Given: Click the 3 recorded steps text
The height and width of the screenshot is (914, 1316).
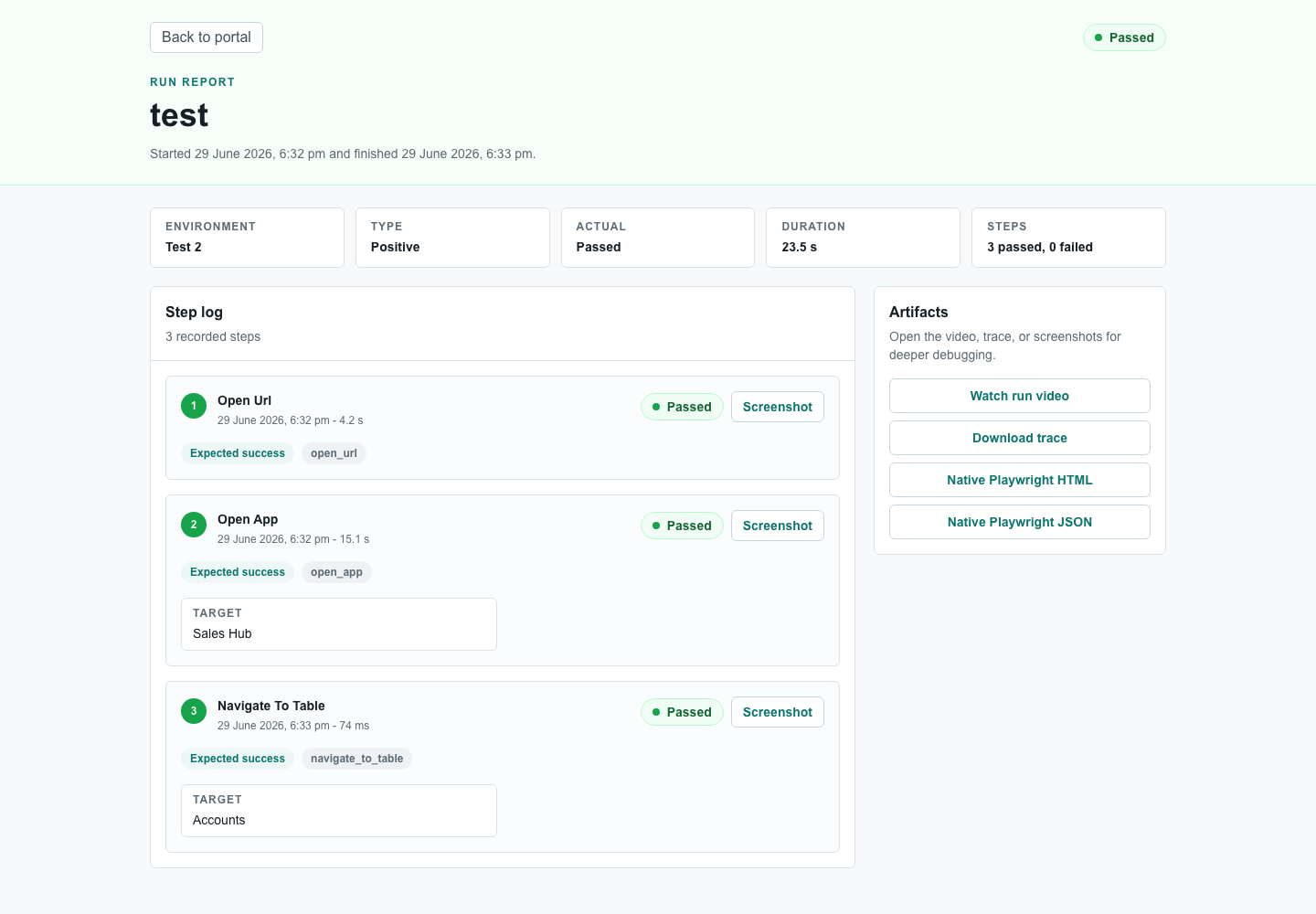Looking at the screenshot, I should coord(213,336).
